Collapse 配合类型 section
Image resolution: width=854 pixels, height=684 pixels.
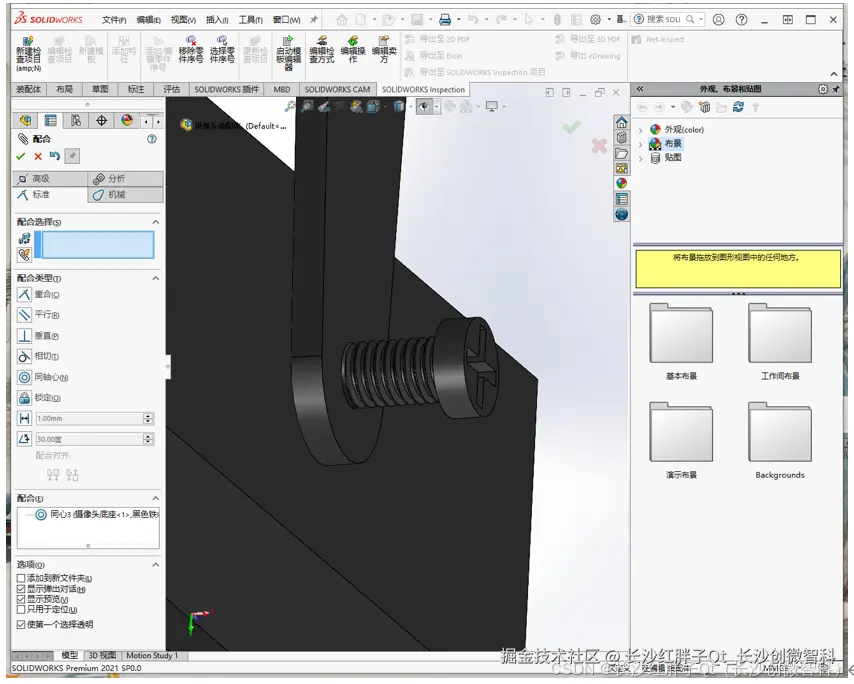(x=156, y=278)
